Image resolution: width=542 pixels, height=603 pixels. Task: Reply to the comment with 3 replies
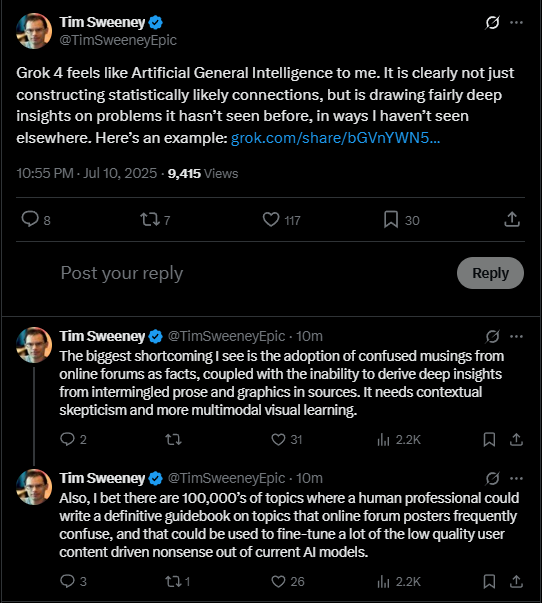[x=73, y=581]
